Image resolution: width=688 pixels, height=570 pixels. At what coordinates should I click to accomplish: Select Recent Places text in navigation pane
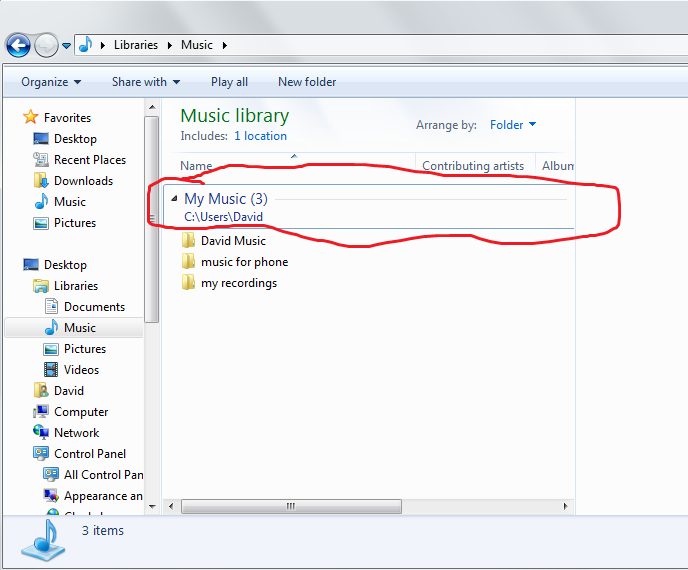click(x=90, y=160)
